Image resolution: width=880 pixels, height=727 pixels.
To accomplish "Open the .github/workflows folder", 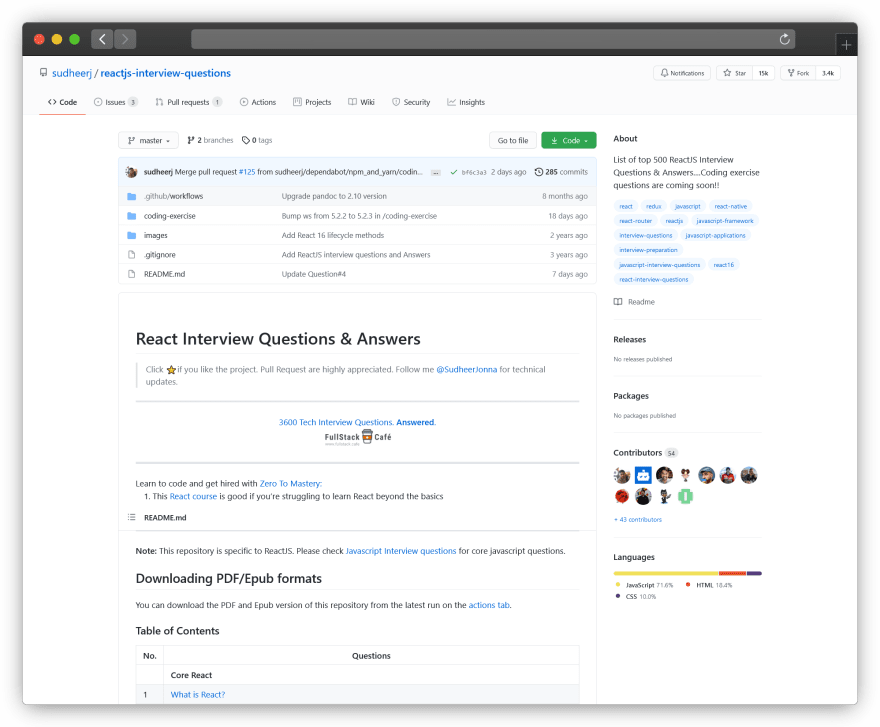I will point(173,196).
